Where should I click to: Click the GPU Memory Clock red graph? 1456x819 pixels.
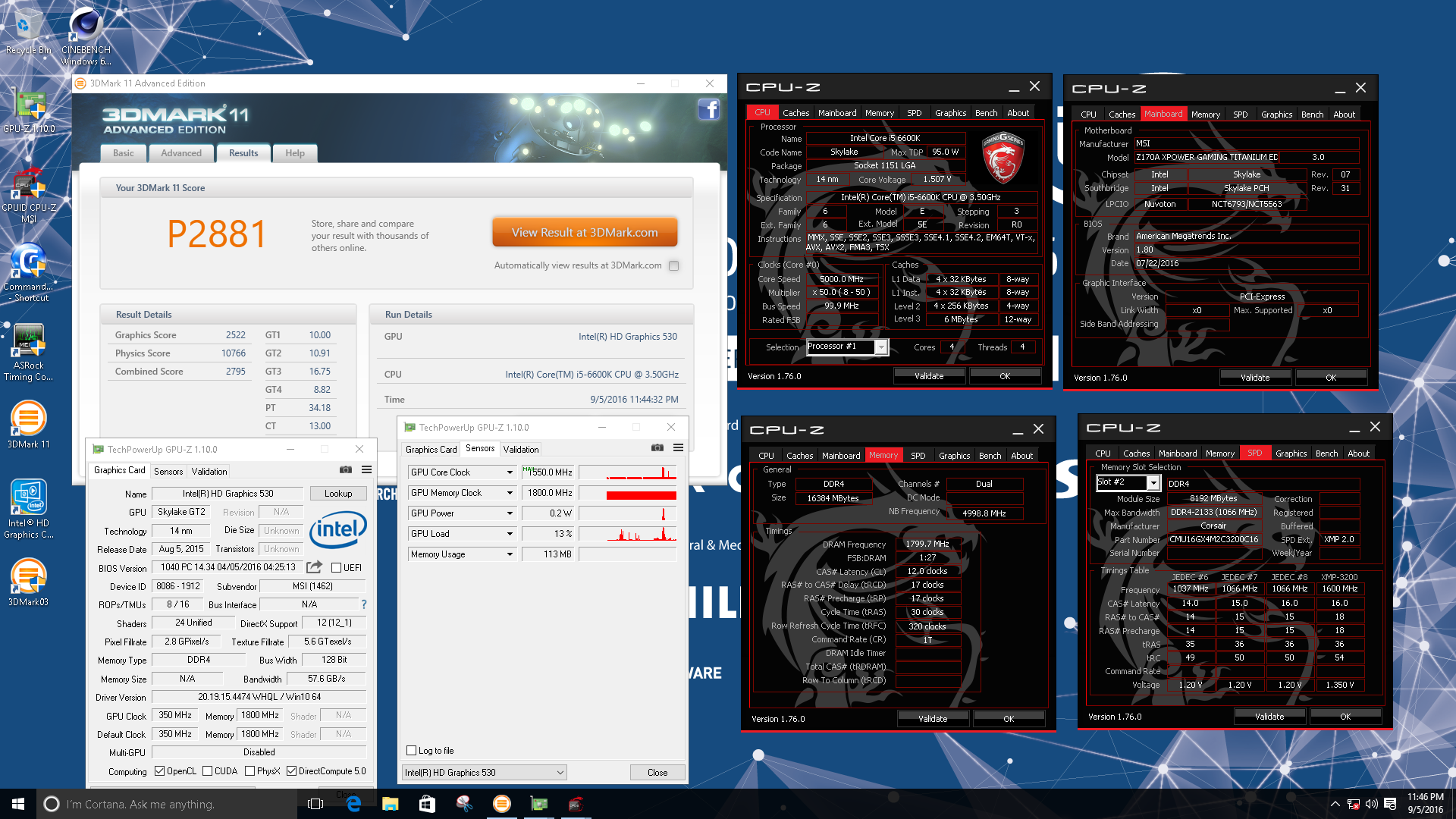pos(627,493)
